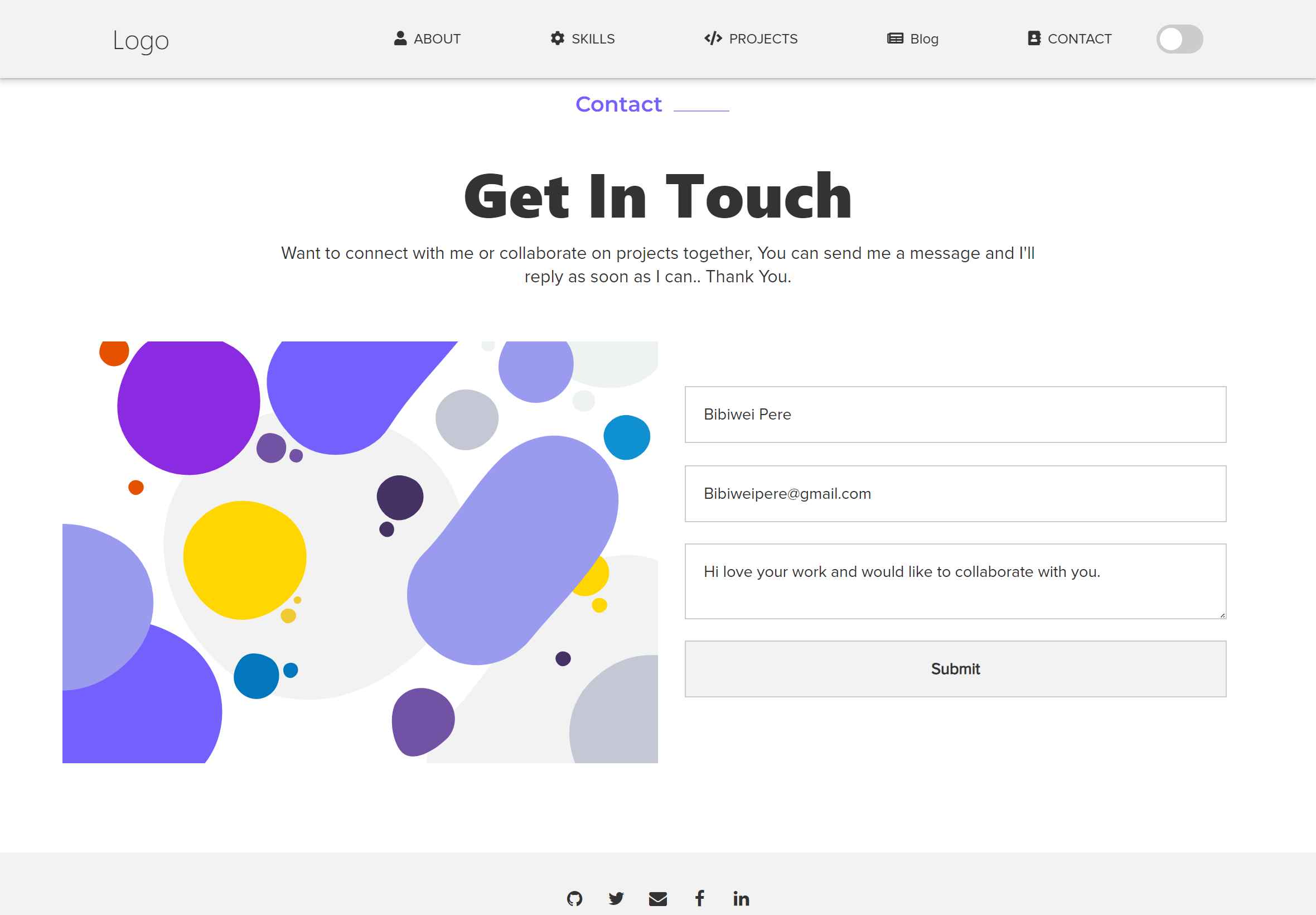Click the name input field
This screenshot has height=915, width=1316.
point(955,414)
